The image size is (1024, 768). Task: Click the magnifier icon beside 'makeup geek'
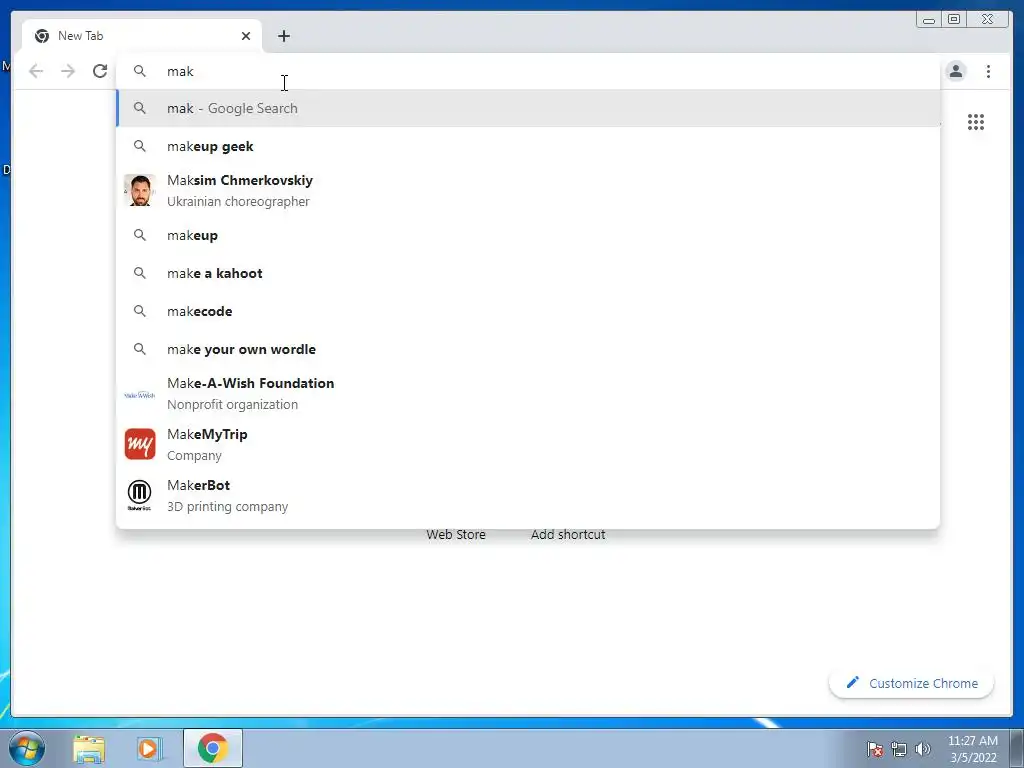140,146
